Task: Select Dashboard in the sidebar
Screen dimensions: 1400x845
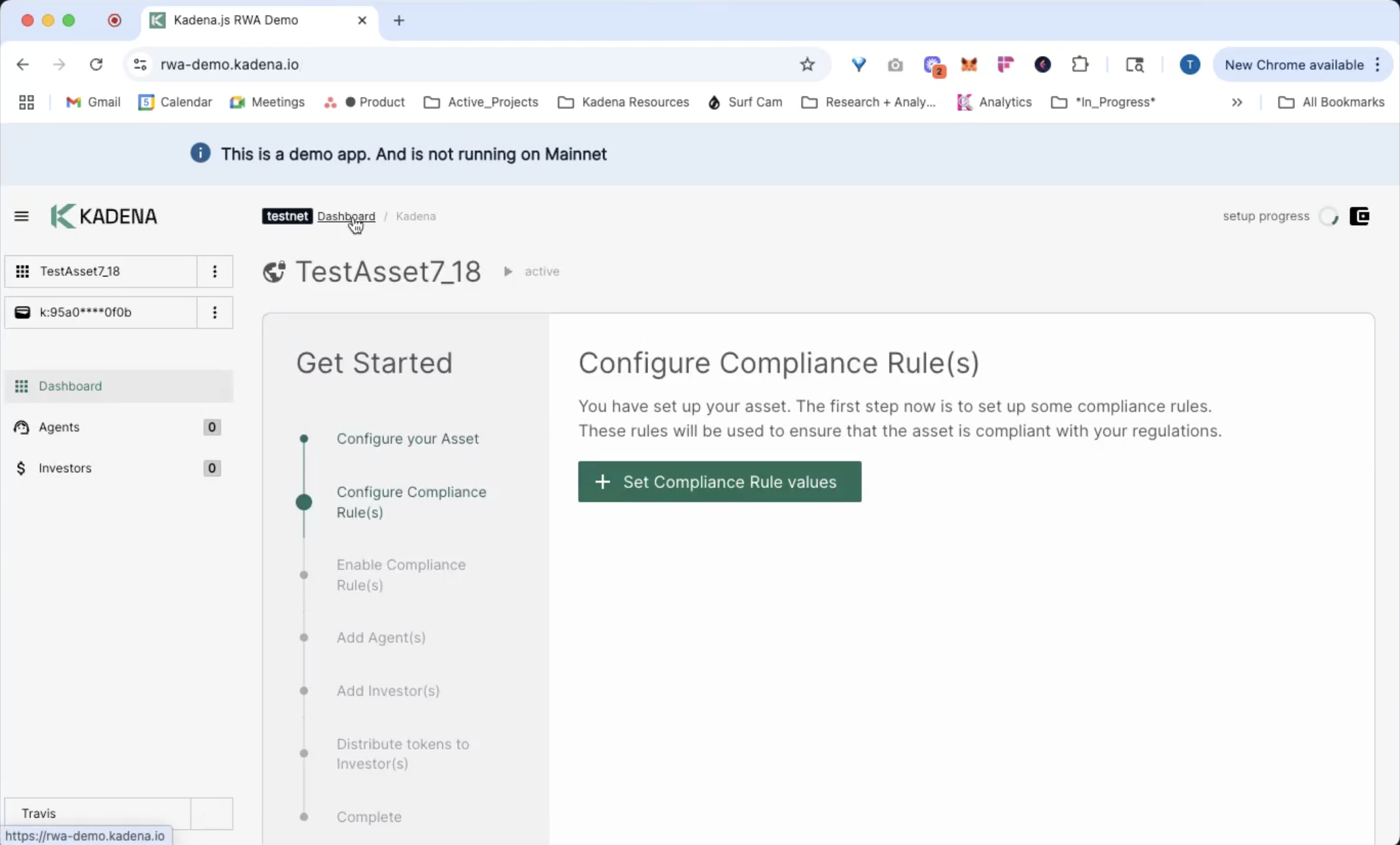Action: coord(70,386)
